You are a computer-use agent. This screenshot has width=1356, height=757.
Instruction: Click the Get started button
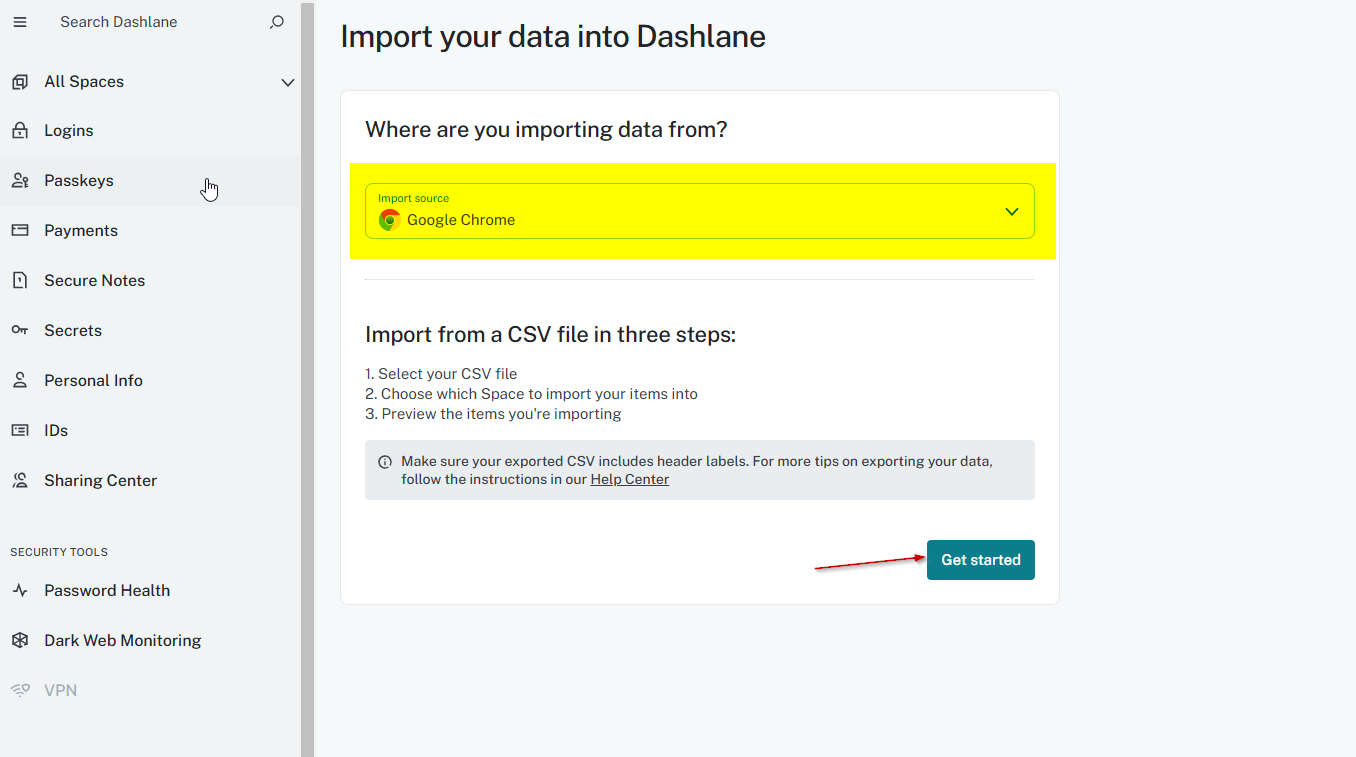point(981,560)
